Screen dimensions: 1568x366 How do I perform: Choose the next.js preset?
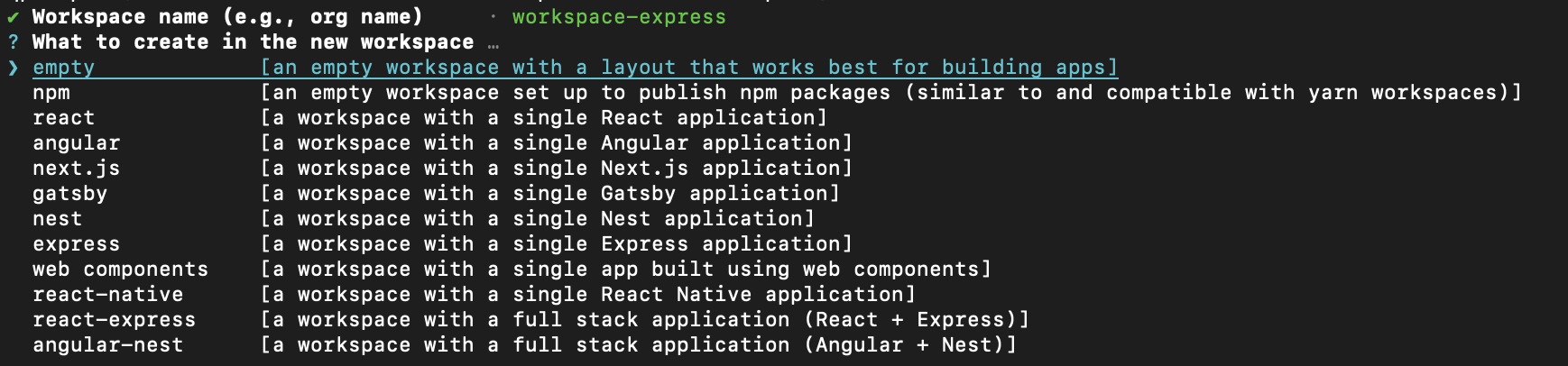tap(76, 169)
